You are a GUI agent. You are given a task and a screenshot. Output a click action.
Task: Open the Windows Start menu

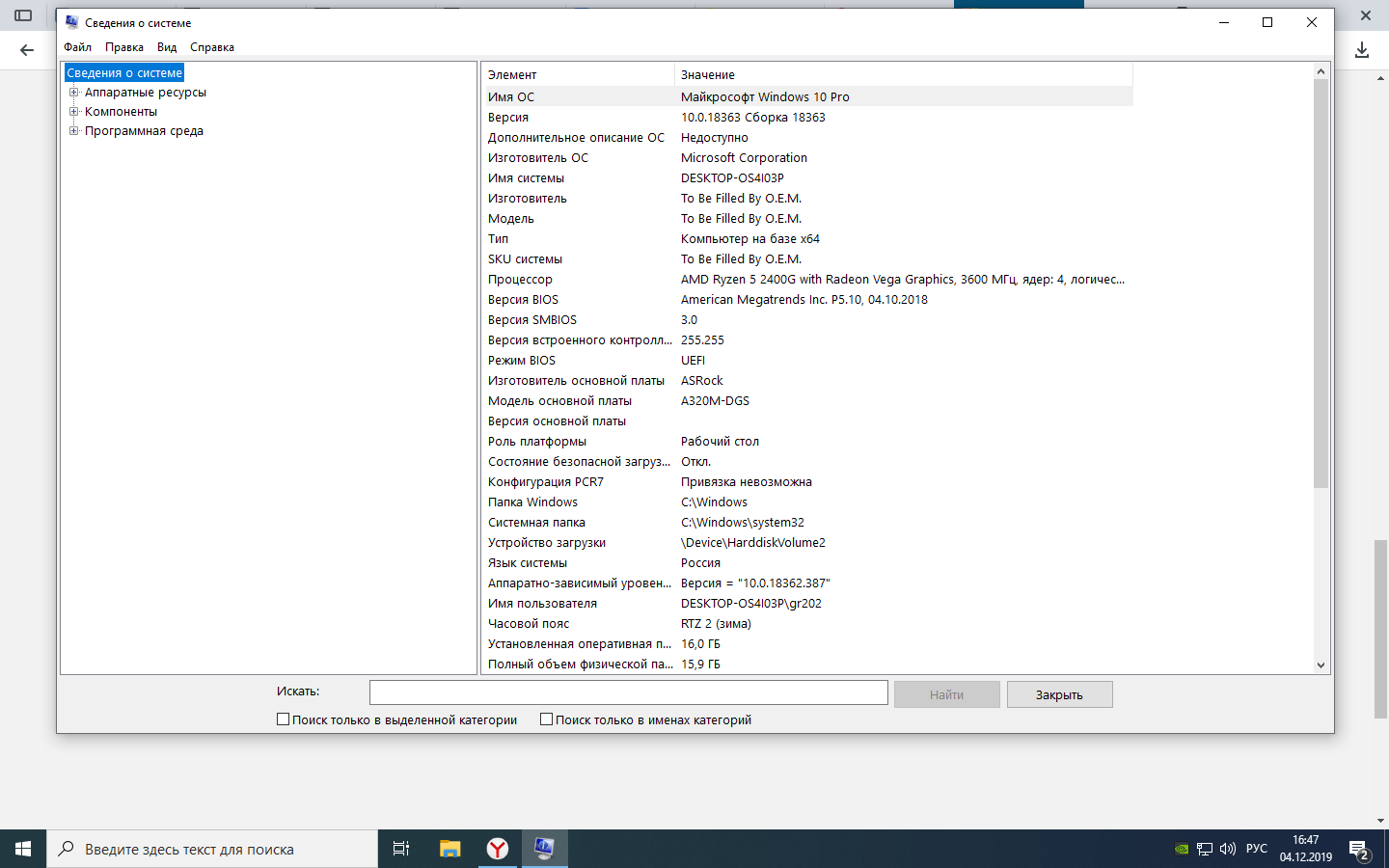click(23, 849)
